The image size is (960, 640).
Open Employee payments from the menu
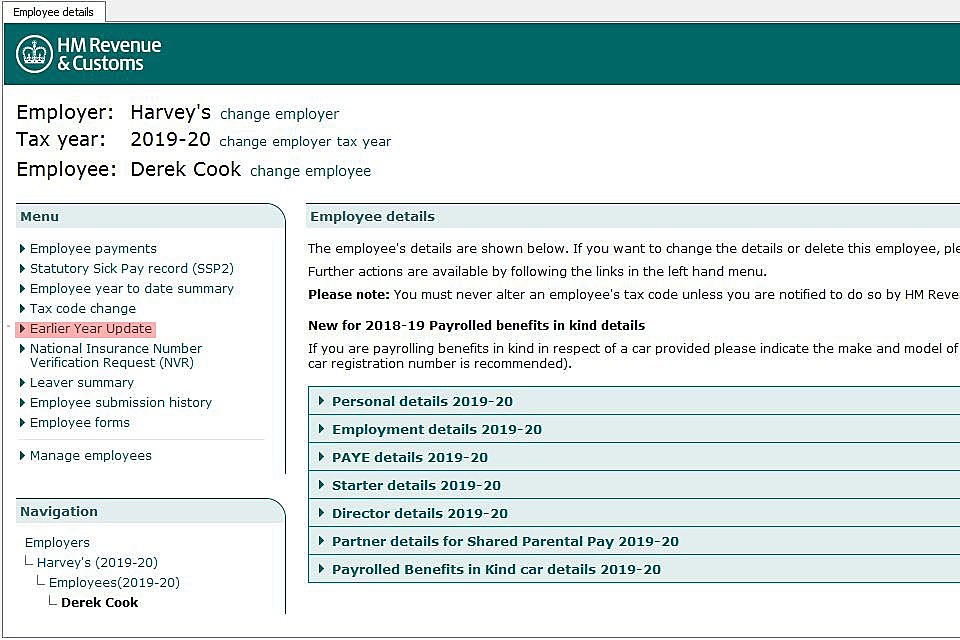point(93,249)
